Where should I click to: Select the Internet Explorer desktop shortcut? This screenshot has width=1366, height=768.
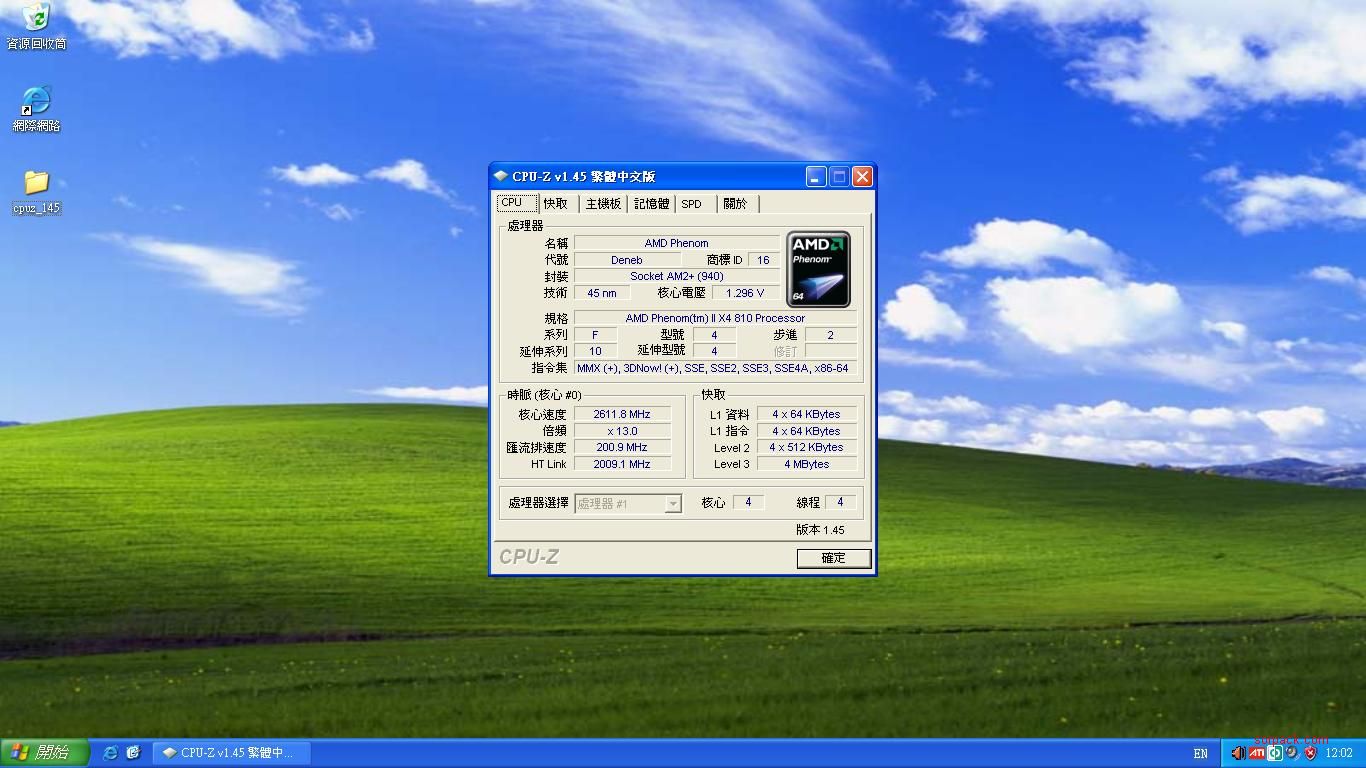(x=36, y=102)
